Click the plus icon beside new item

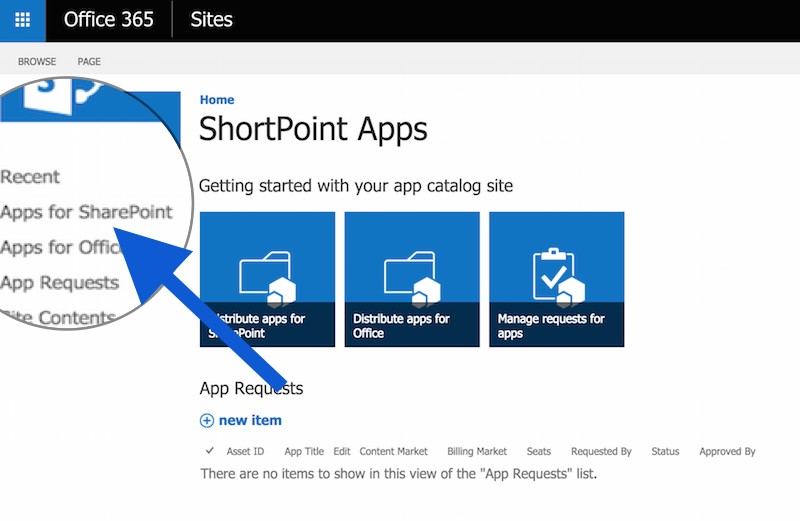click(207, 420)
